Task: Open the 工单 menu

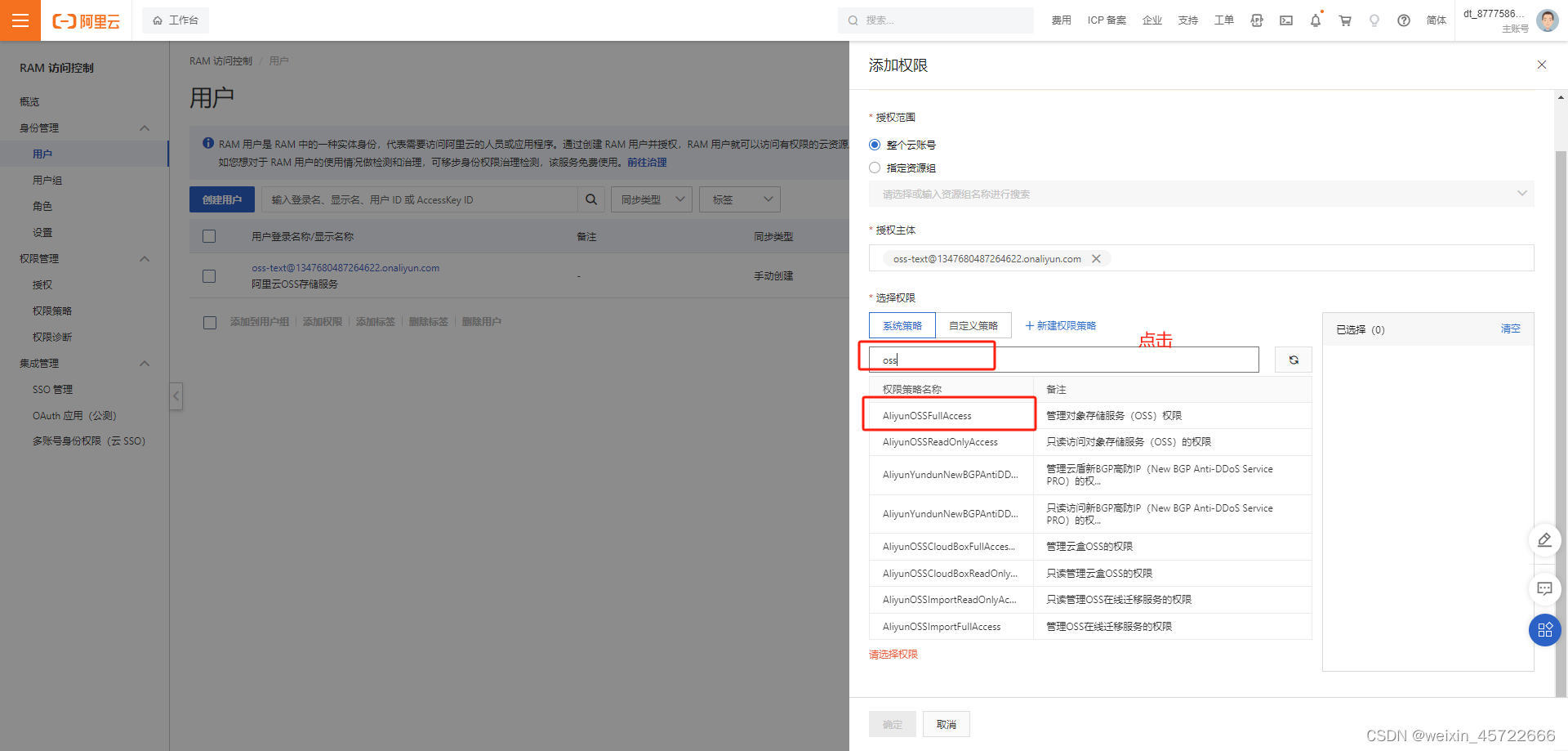Action: 1224,20
